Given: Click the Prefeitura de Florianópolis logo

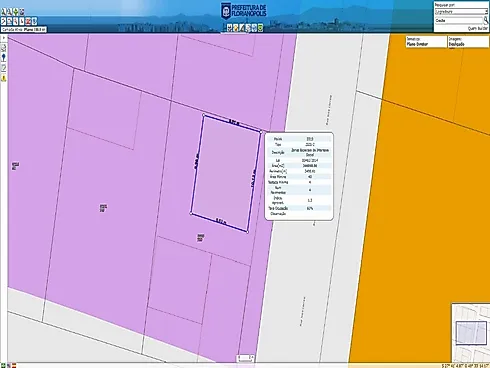Looking at the screenshot, I should pyautogui.click(x=244, y=11).
